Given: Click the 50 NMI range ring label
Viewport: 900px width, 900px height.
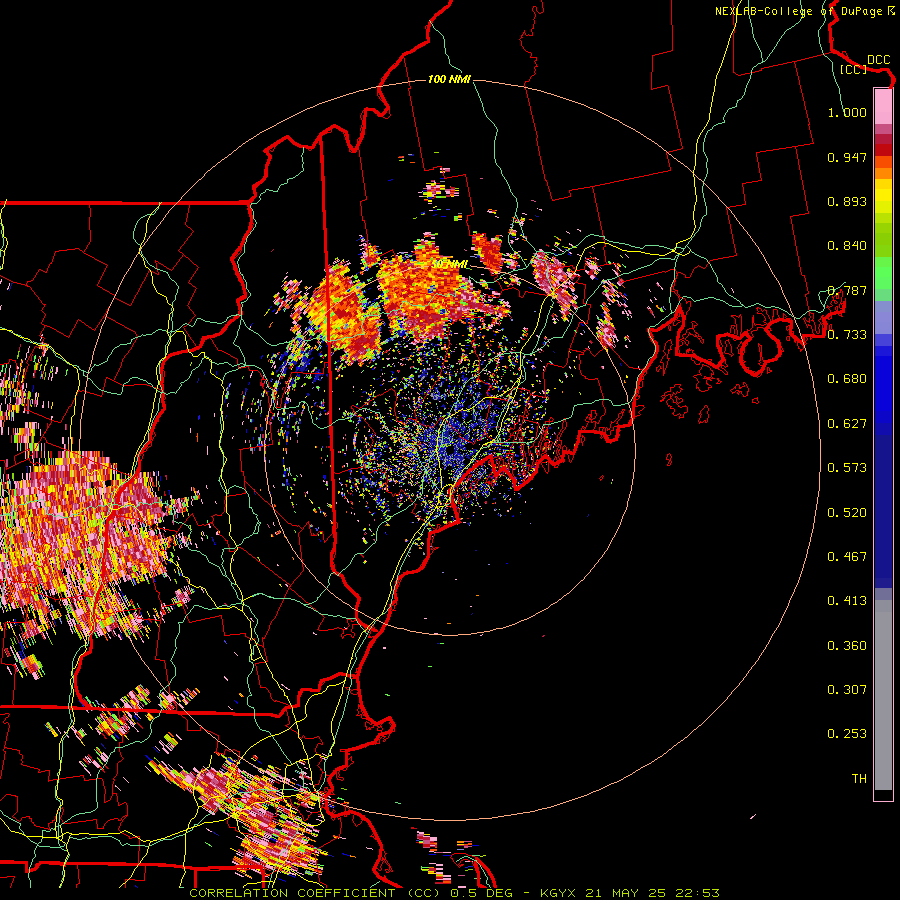Looking at the screenshot, I should pos(450,265).
